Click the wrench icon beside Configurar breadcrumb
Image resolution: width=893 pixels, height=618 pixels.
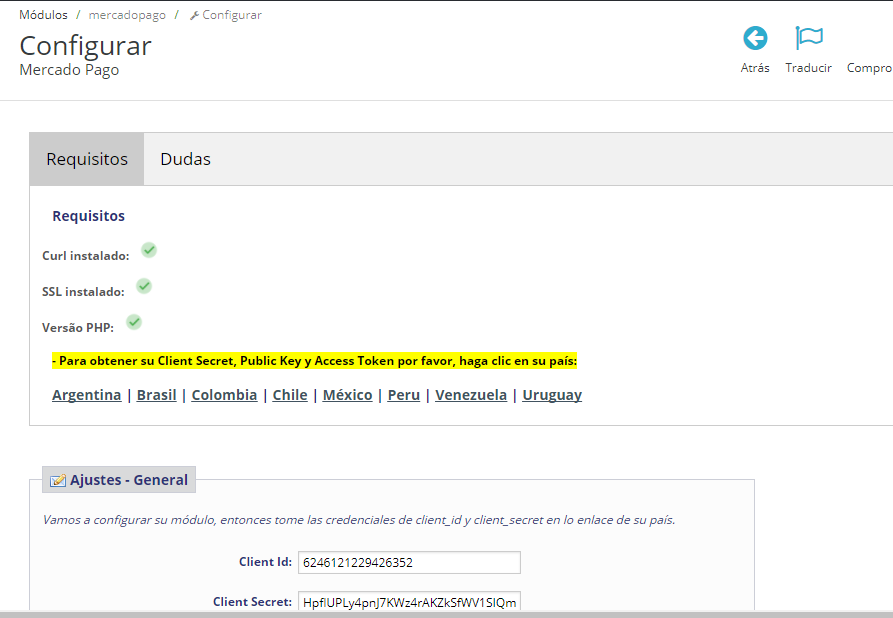pyautogui.click(x=194, y=15)
